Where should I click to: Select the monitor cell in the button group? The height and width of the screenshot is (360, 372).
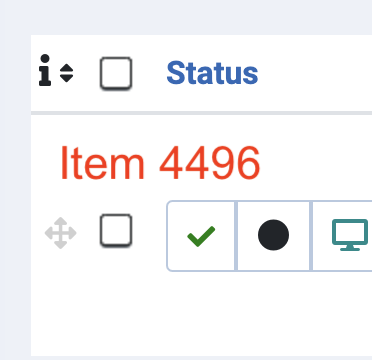coord(342,236)
